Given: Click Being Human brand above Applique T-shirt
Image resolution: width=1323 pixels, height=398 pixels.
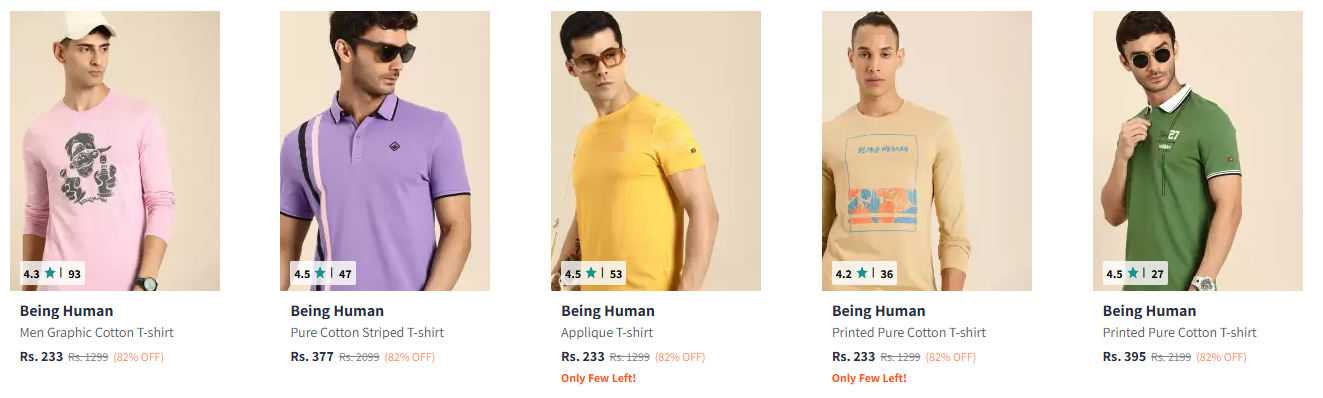Looking at the screenshot, I should tap(608, 311).
